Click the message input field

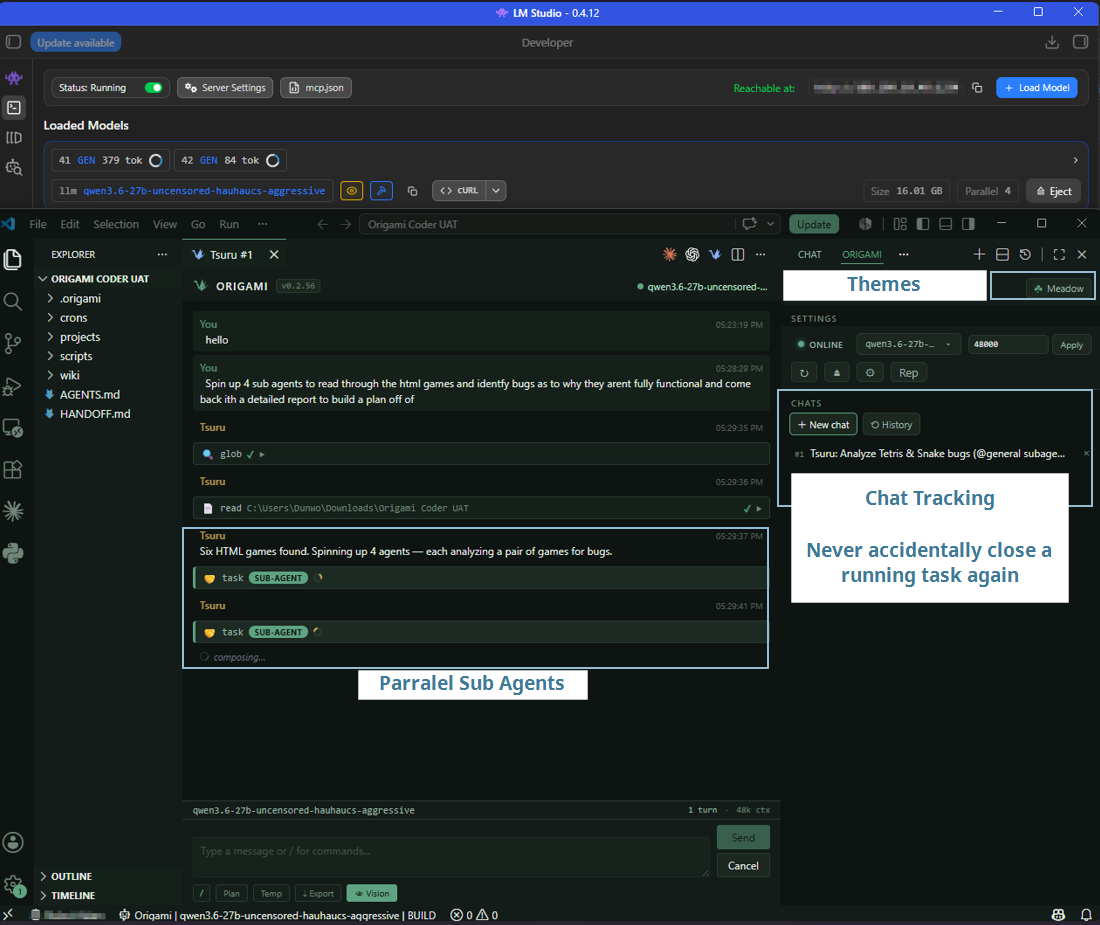click(x=451, y=857)
